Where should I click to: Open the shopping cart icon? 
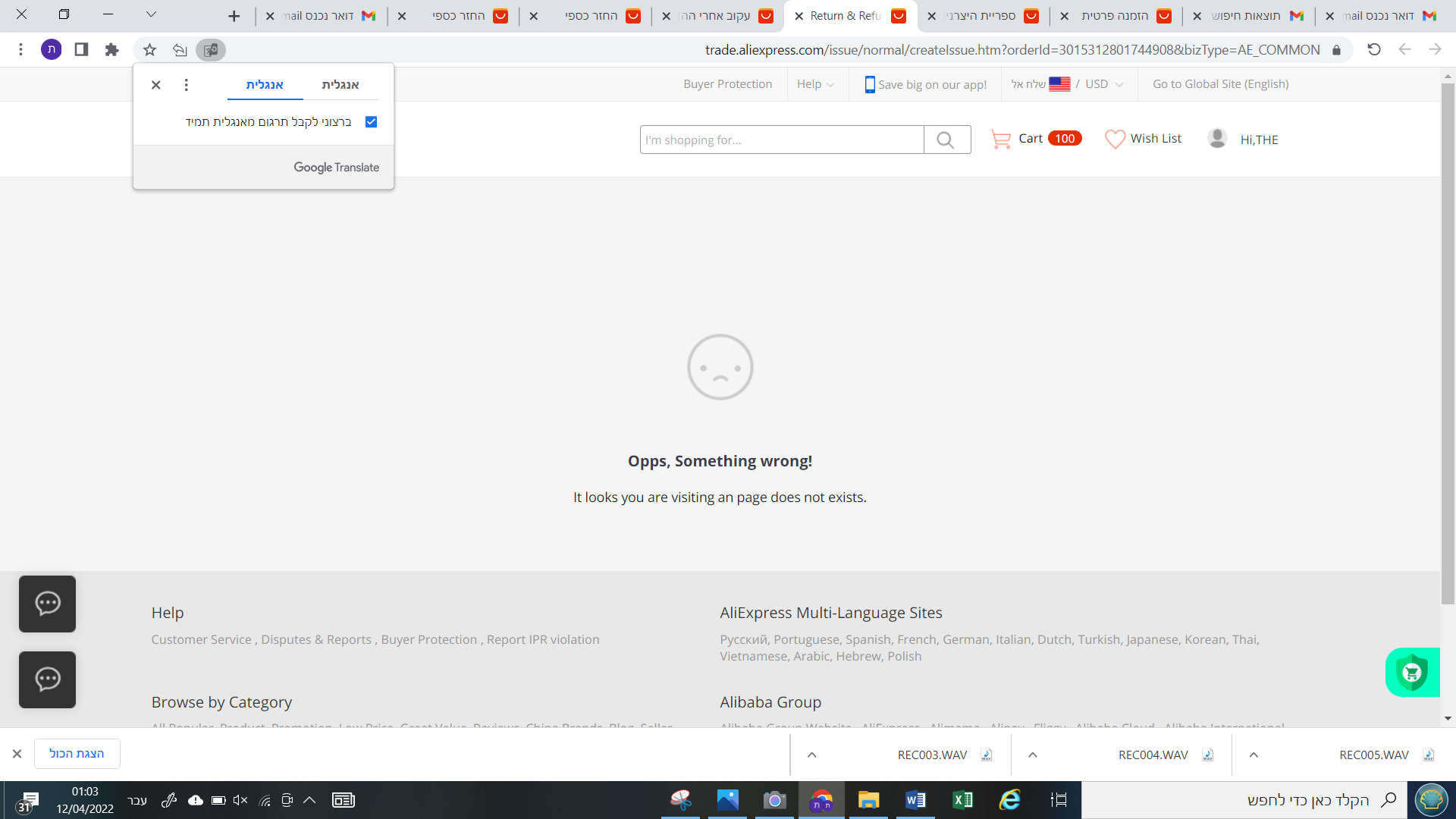[1001, 140]
